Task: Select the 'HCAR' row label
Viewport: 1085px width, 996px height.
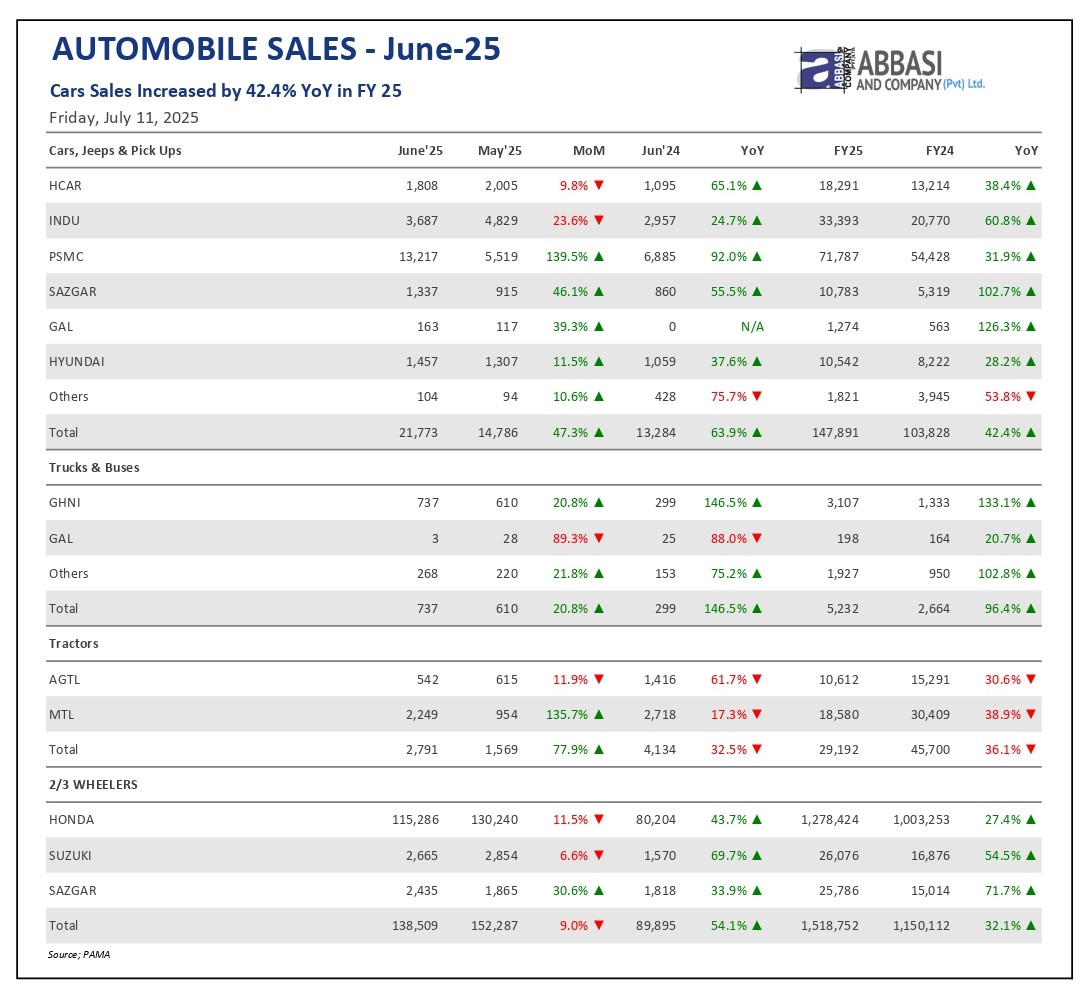Action: coord(65,185)
